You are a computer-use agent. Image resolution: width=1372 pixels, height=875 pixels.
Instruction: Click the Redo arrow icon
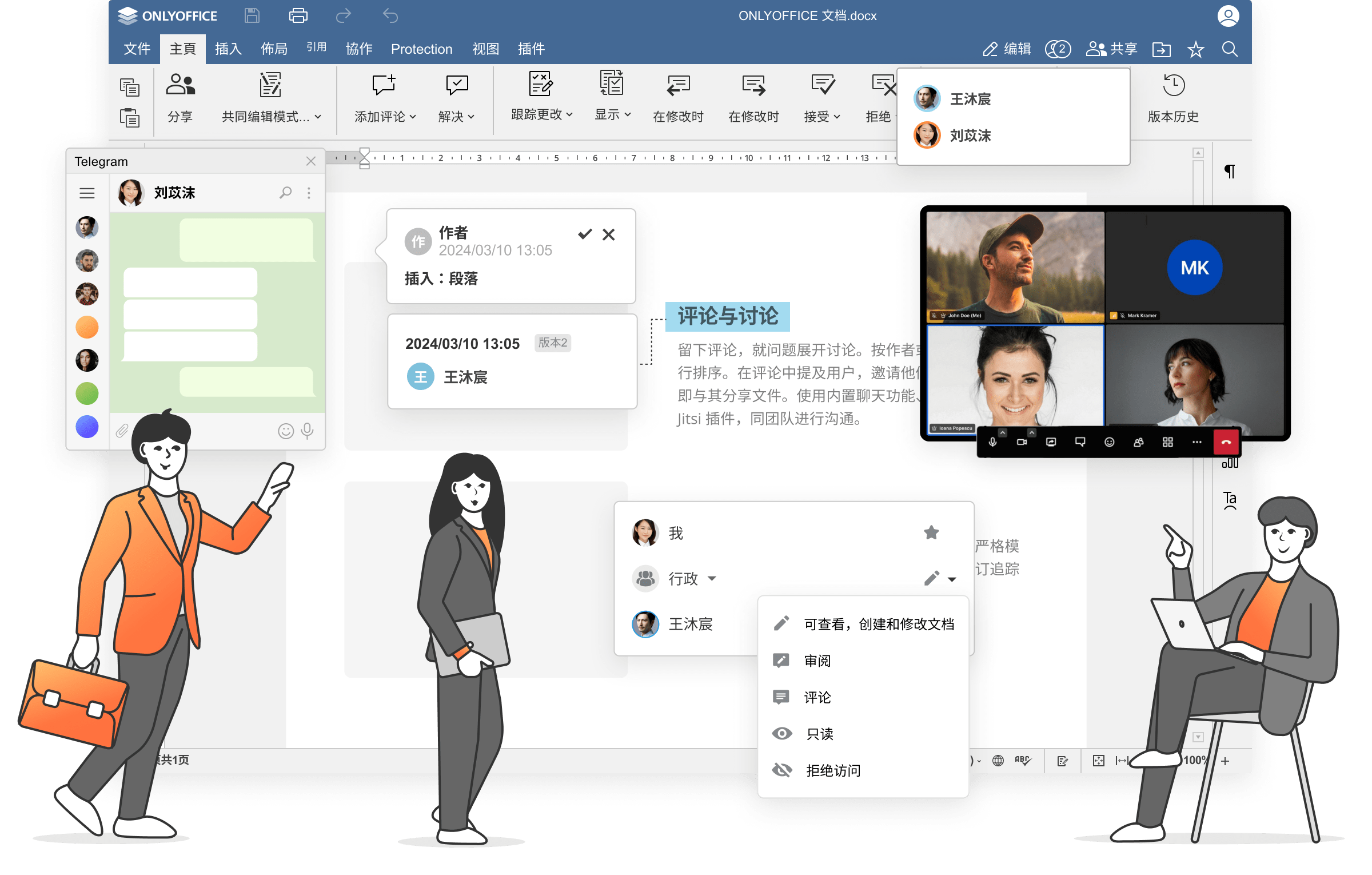coord(343,15)
